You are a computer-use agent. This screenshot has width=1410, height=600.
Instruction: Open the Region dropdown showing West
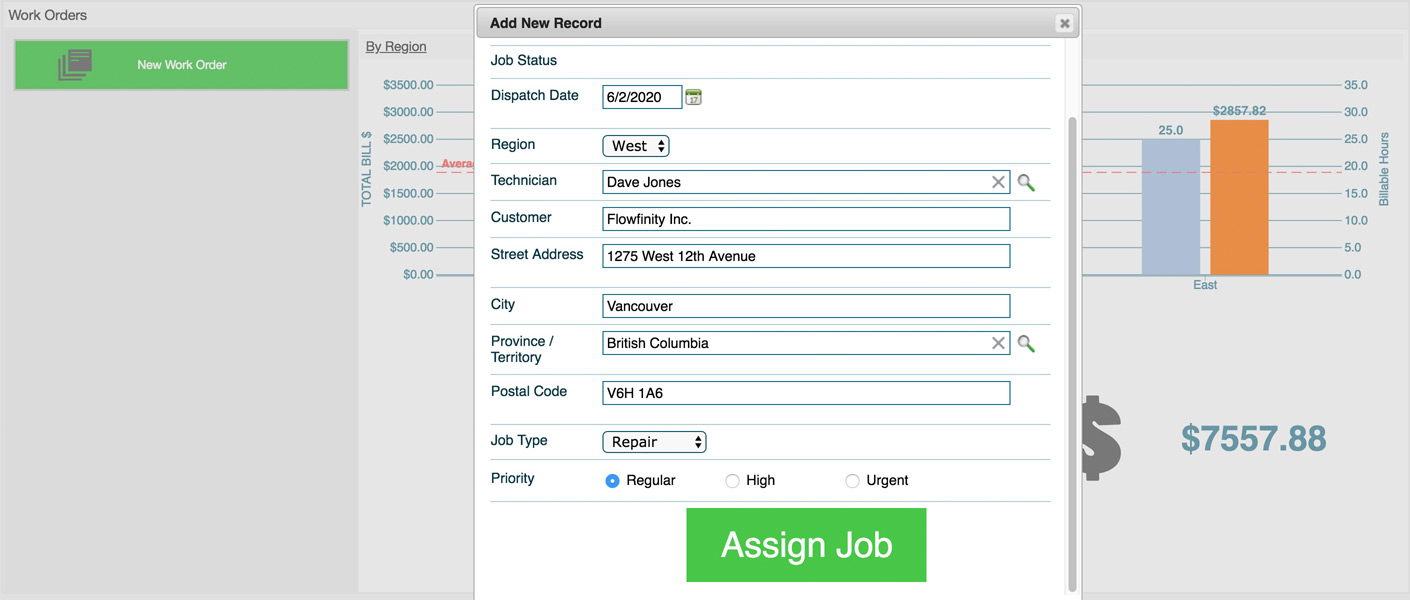tap(635, 146)
